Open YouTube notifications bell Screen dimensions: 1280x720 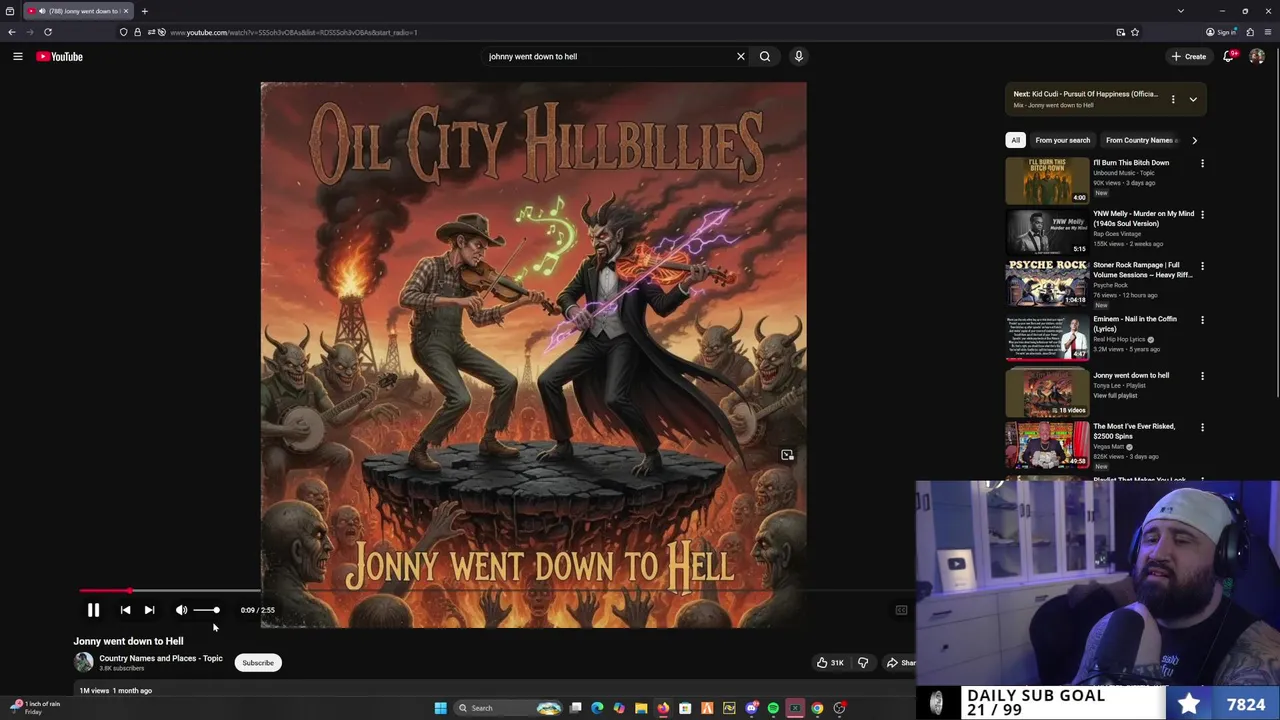[1228, 57]
